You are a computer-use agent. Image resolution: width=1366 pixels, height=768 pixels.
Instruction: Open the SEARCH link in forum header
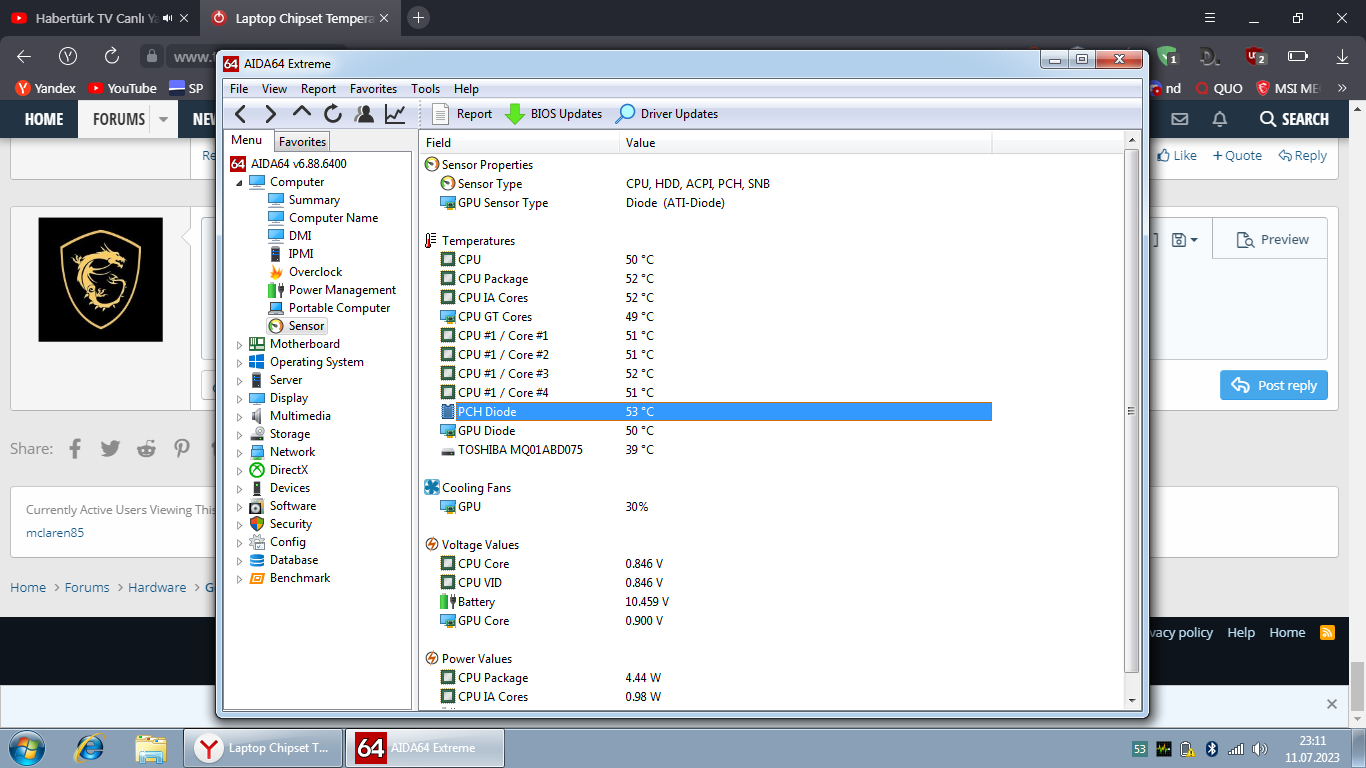click(x=1294, y=119)
